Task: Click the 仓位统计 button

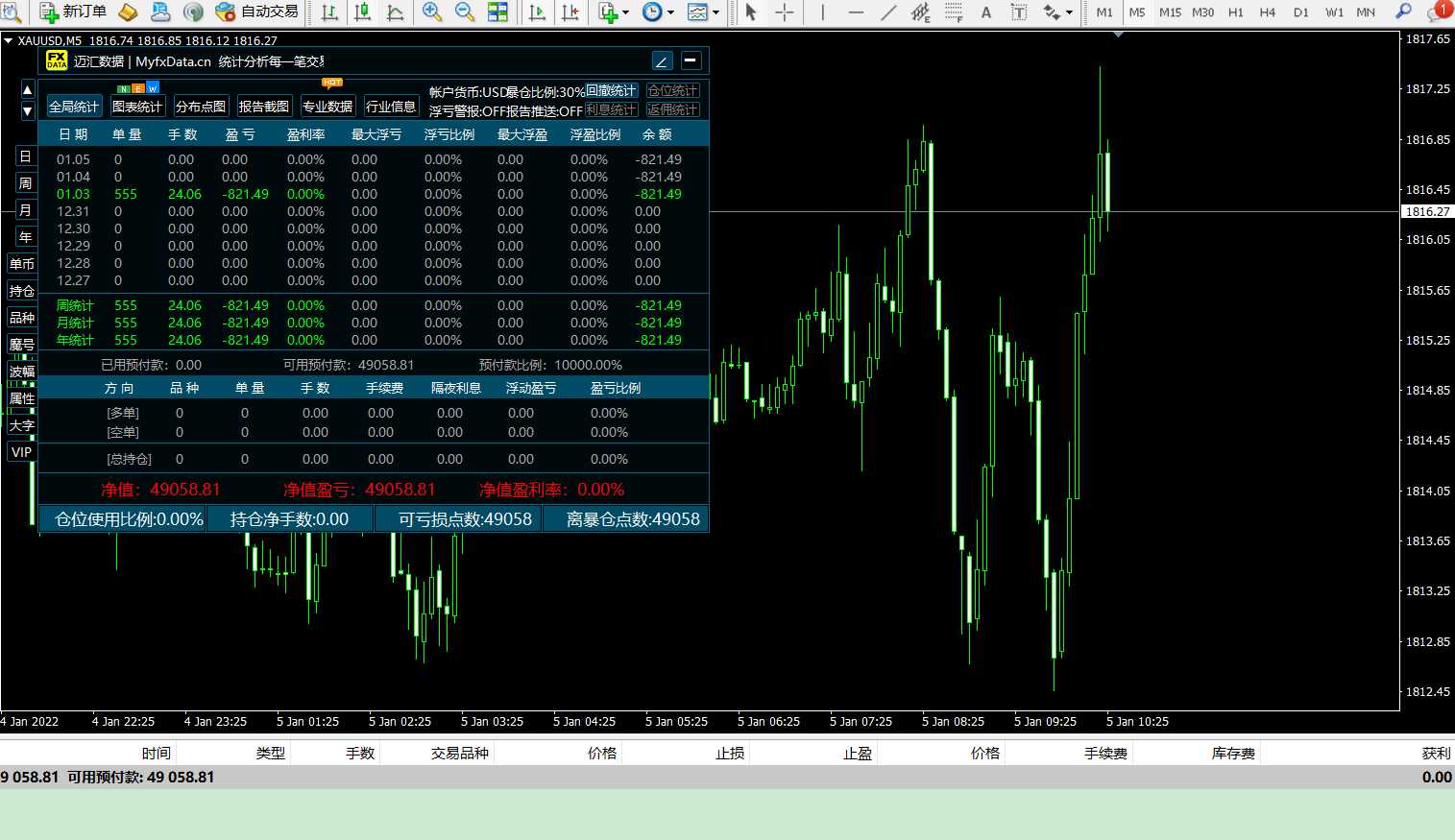Action: point(673,90)
